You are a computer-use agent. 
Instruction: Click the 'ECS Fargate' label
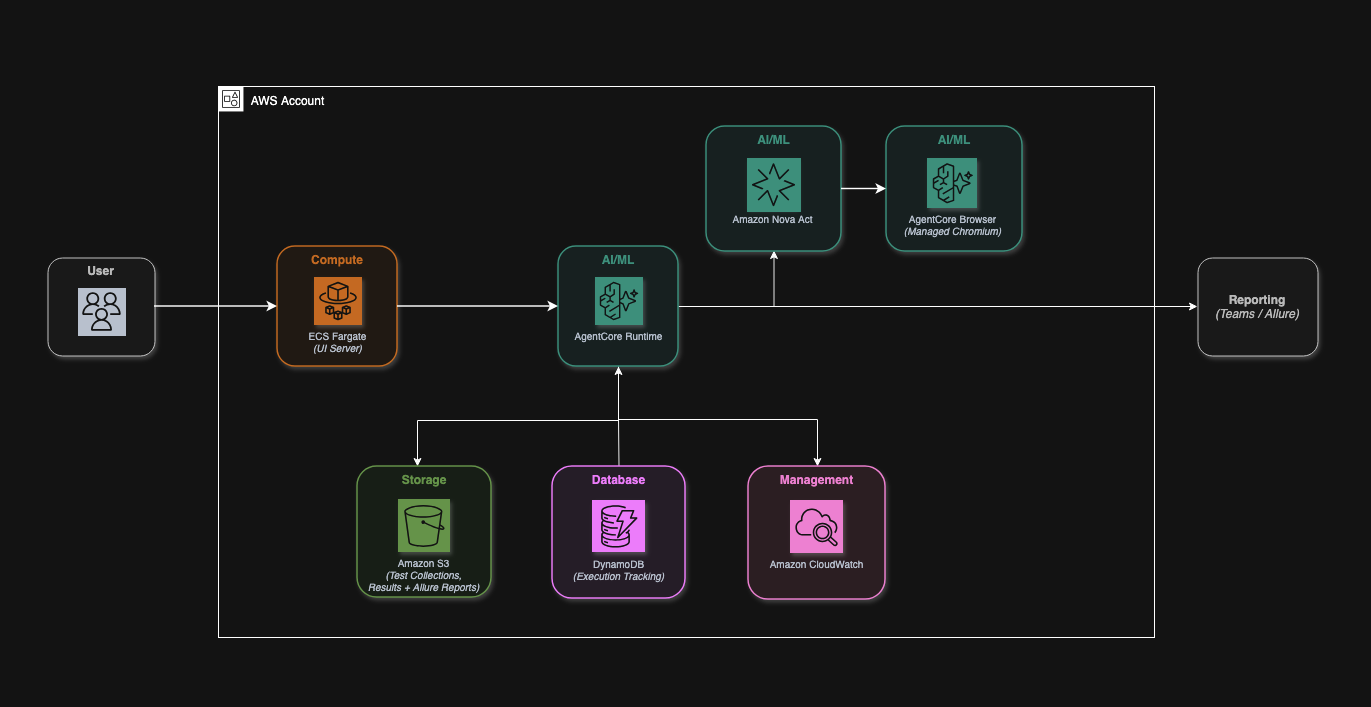tap(337, 337)
